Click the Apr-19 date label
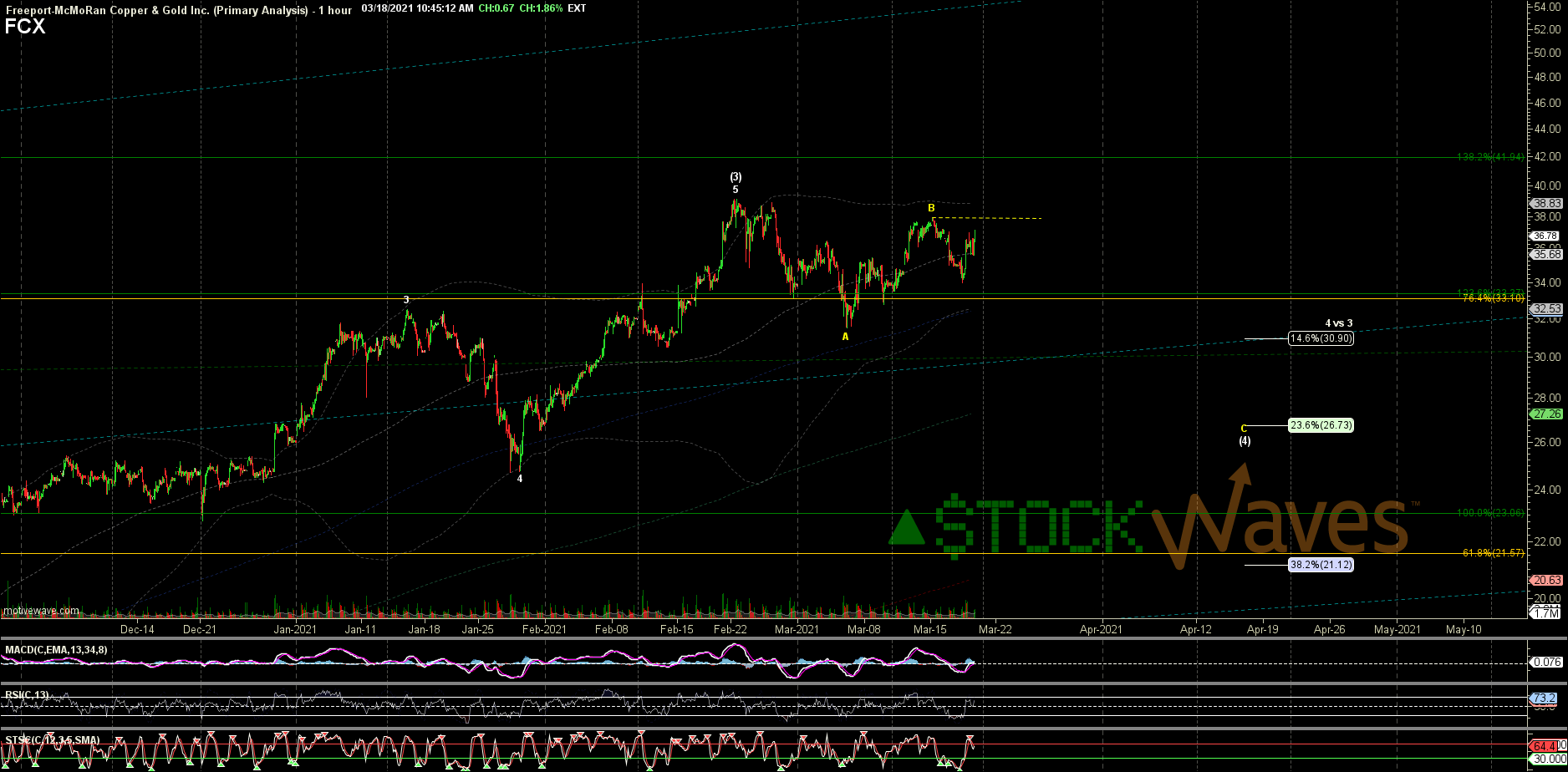This screenshot has height=772, width=1568. point(1263,629)
